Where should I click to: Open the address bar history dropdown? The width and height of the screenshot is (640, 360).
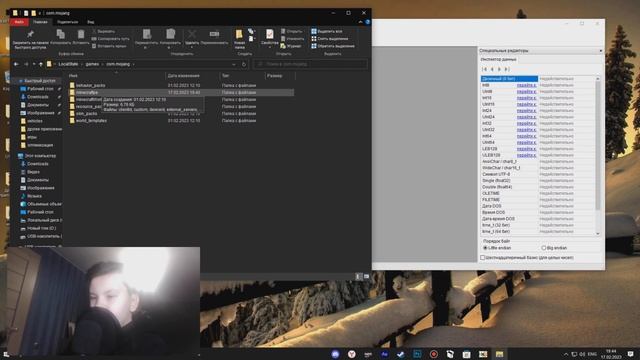[x=234, y=64]
